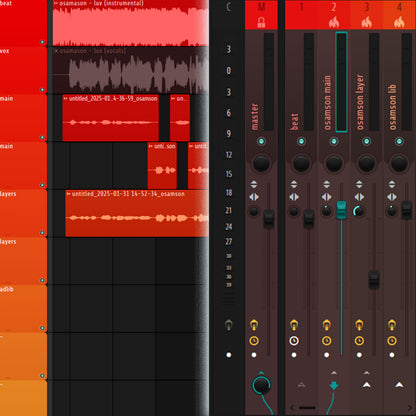Click mixer scroll-right arrow at bottom
This screenshot has height=416, width=416.
pos(410,408)
